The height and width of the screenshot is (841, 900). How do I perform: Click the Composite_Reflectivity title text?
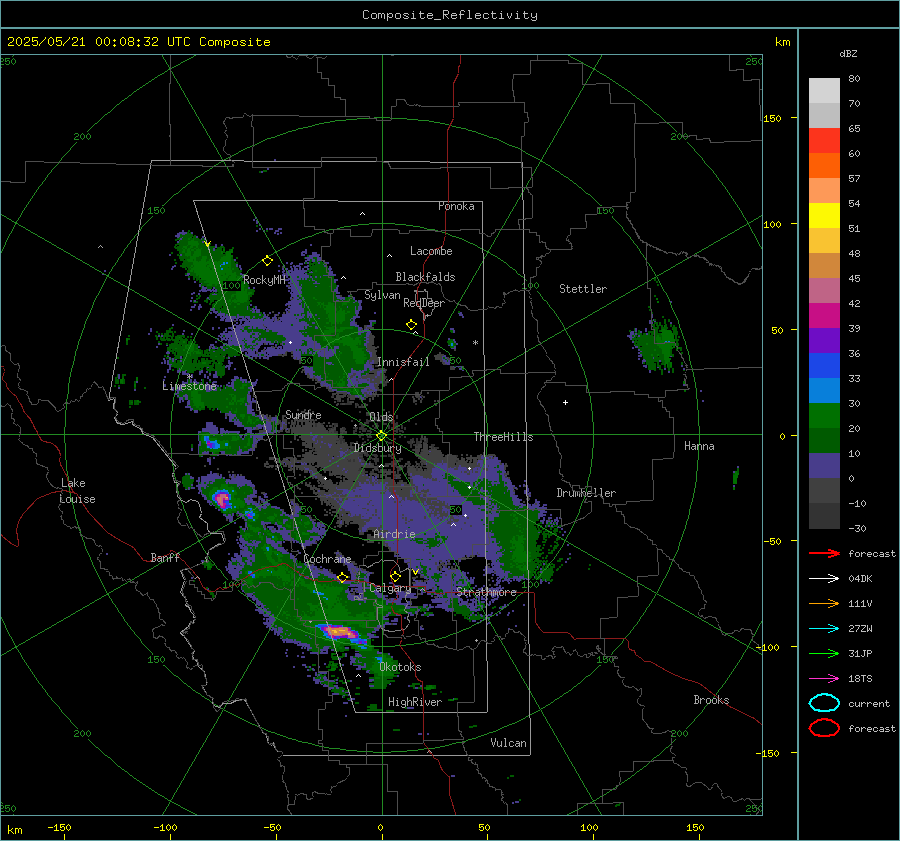point(449,15)
